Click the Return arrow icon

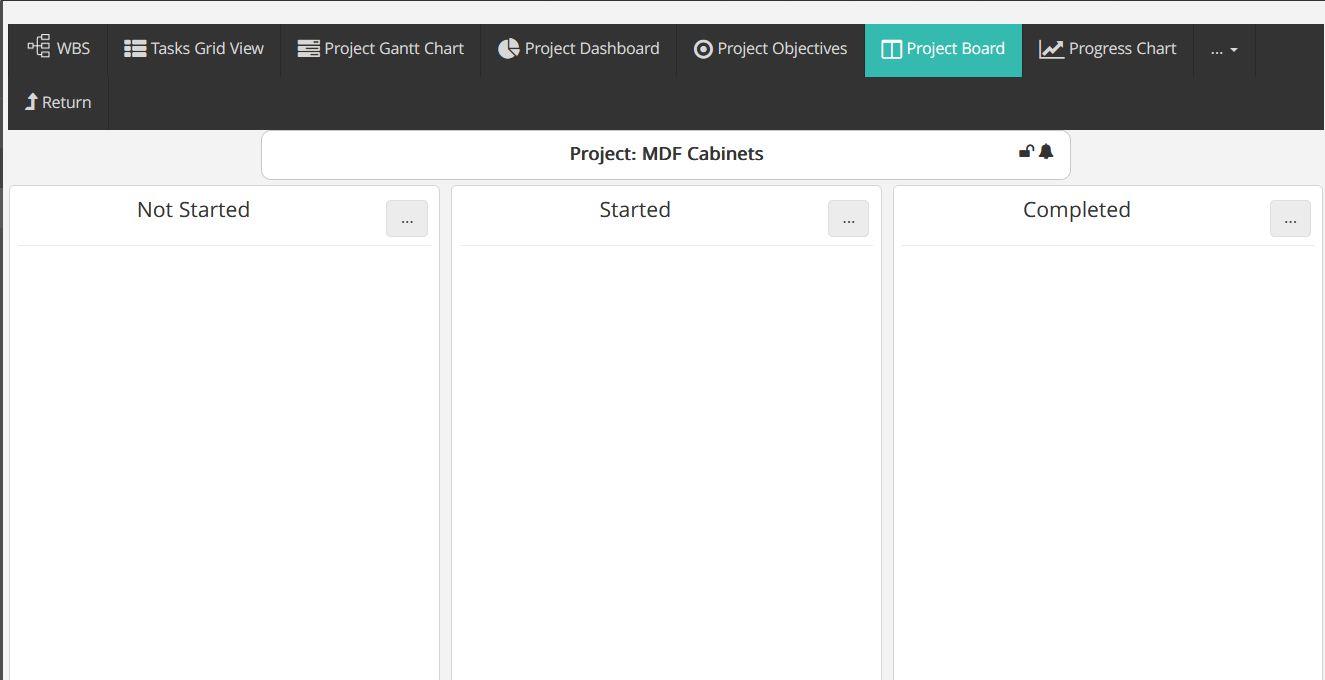click(x=31, y=101)
